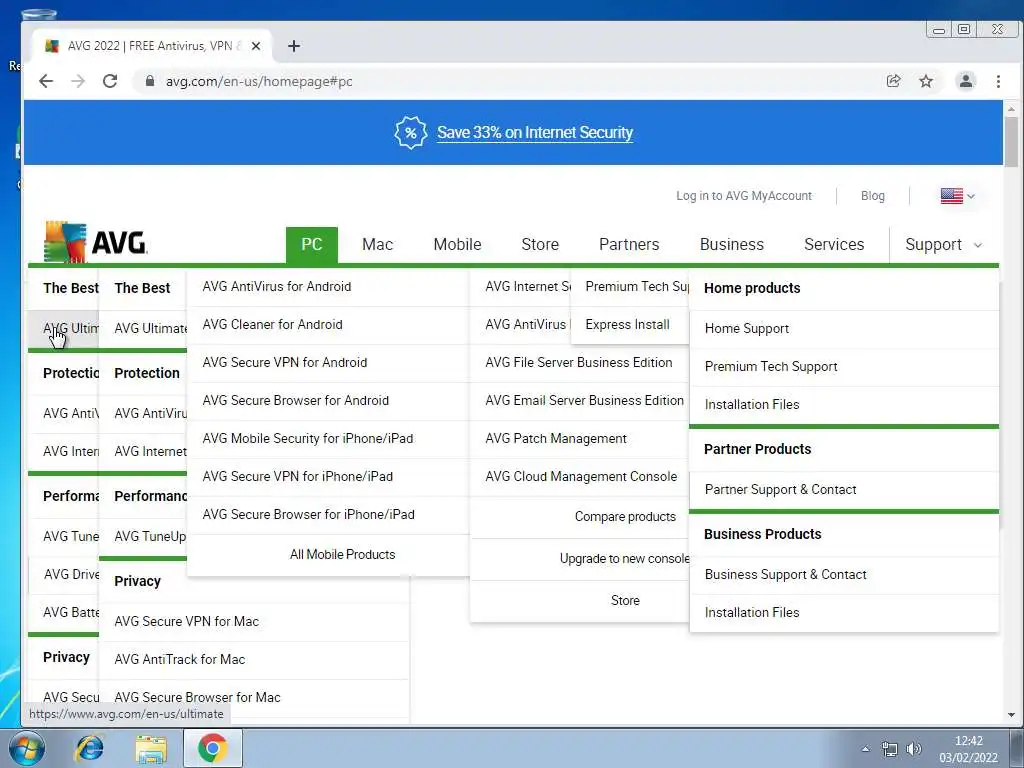The height and width of the screenshot is (768, 1024).
Task: Close the AVG 2022 browser tab
Action: 256,46
